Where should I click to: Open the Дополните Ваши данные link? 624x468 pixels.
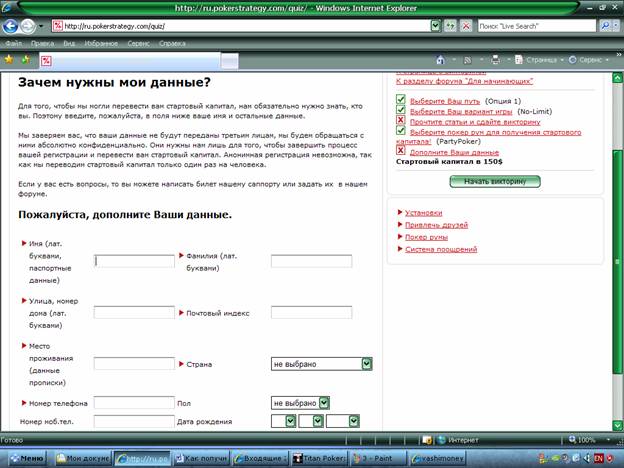tap(454, 152)
